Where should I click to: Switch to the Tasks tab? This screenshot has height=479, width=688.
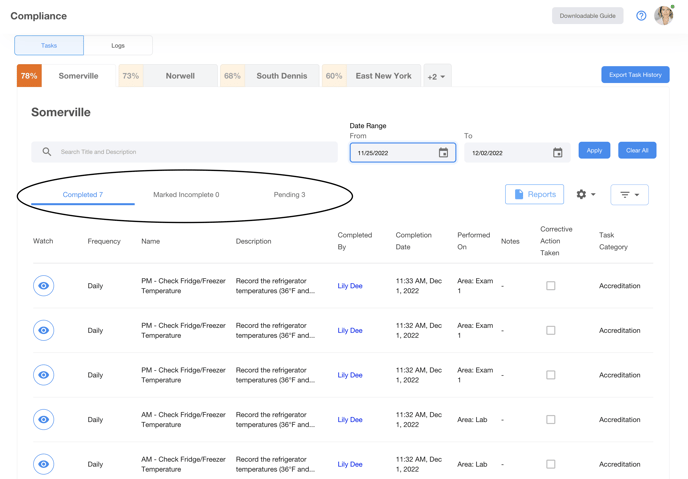49,46
